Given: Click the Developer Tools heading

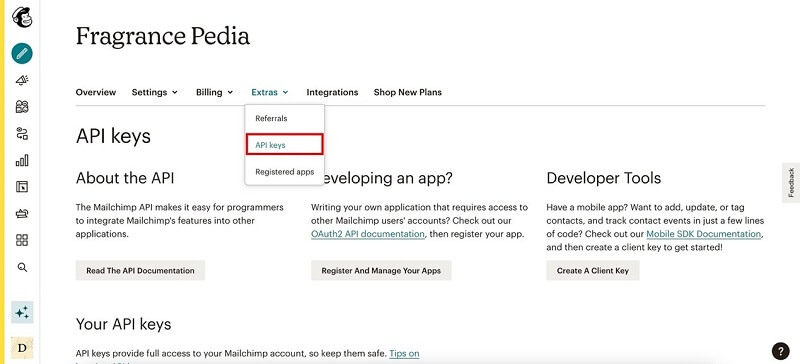Looking at the screenshot, I should pos(604,178).
